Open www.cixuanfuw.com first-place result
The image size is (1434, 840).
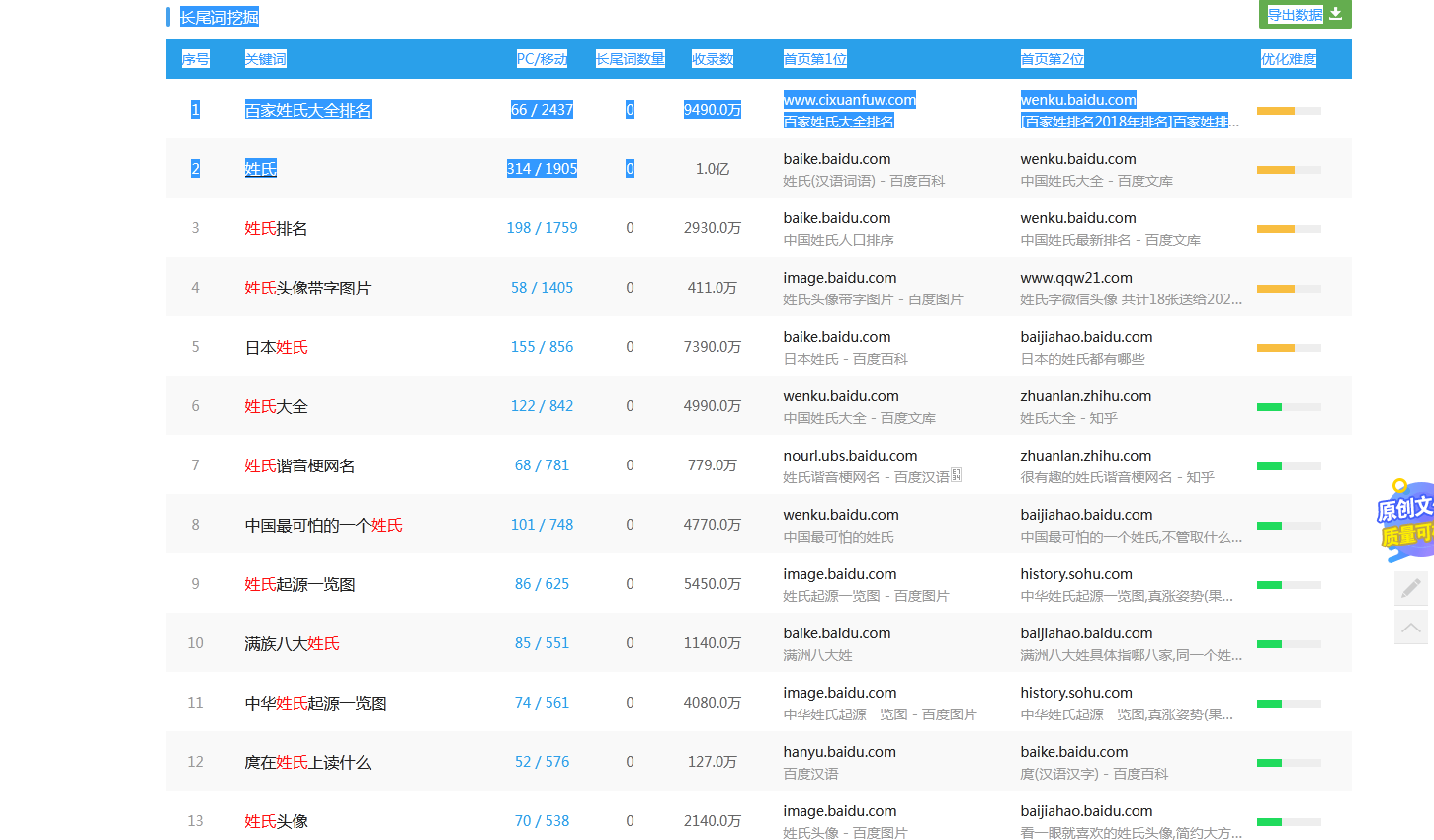849,100
